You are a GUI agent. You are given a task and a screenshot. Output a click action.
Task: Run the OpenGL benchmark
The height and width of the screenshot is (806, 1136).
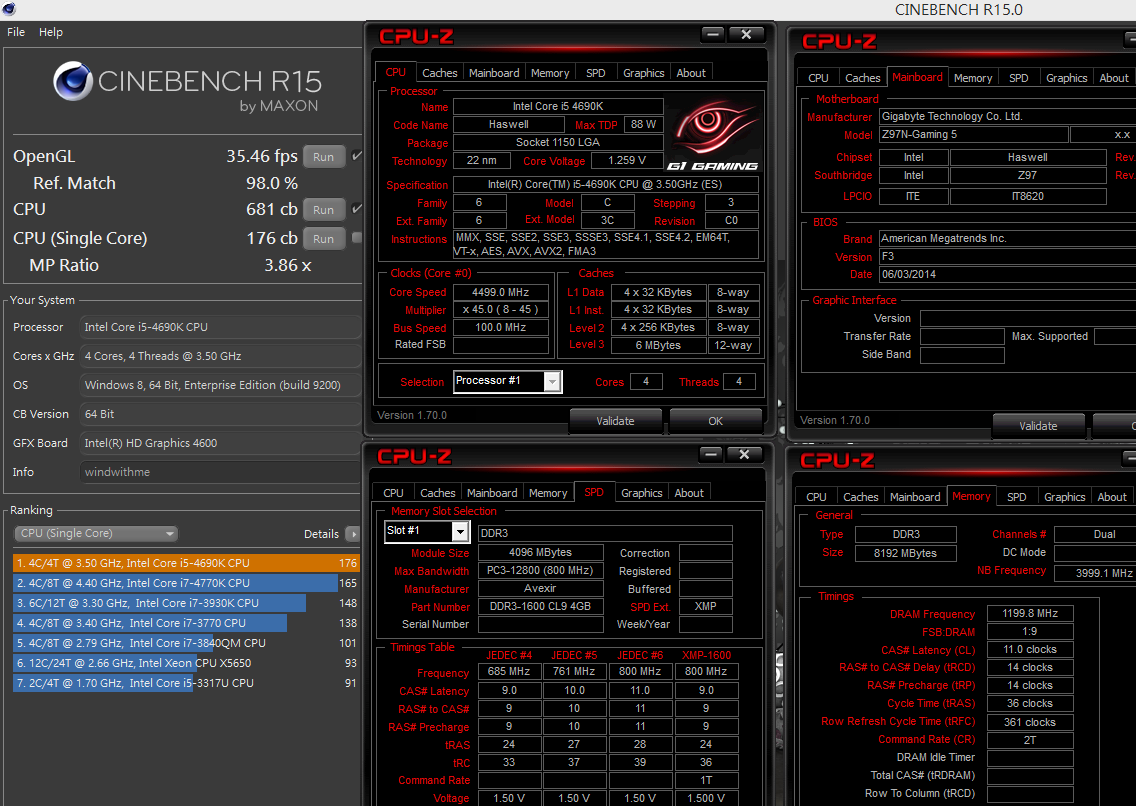coord(323,156)
